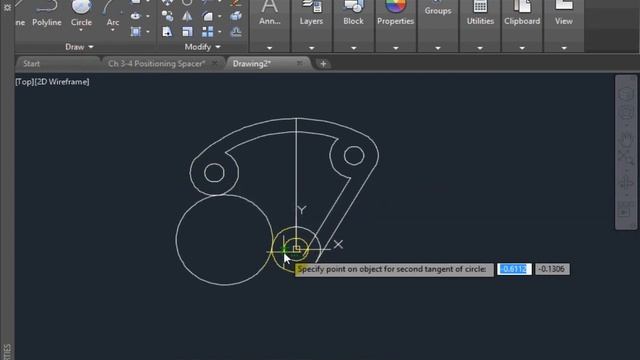640x360 pixels.
Task: Select the Pan tool in navigation bar
Action: 626,139
